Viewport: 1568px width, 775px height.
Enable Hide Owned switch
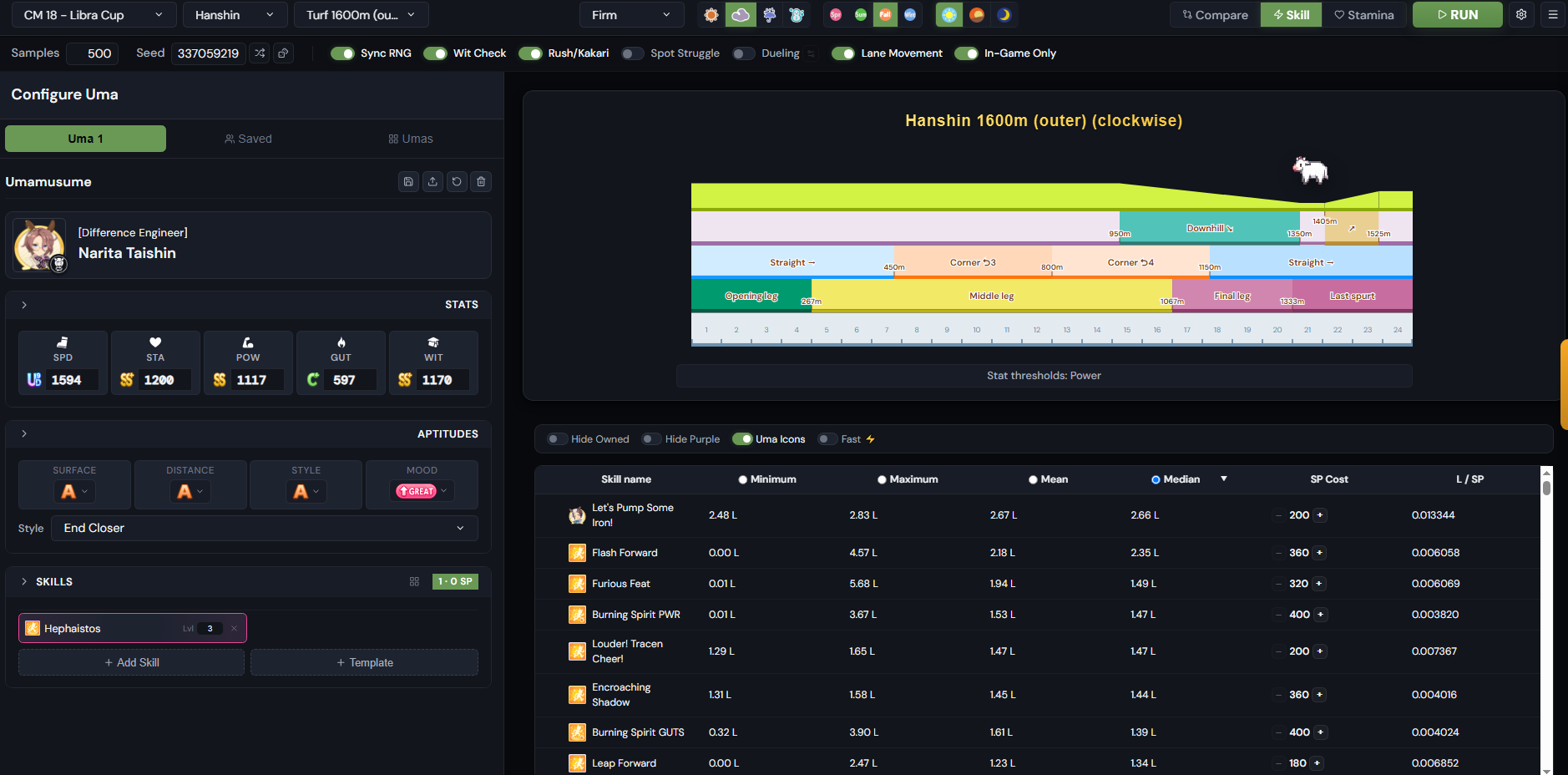click(557, 439)
